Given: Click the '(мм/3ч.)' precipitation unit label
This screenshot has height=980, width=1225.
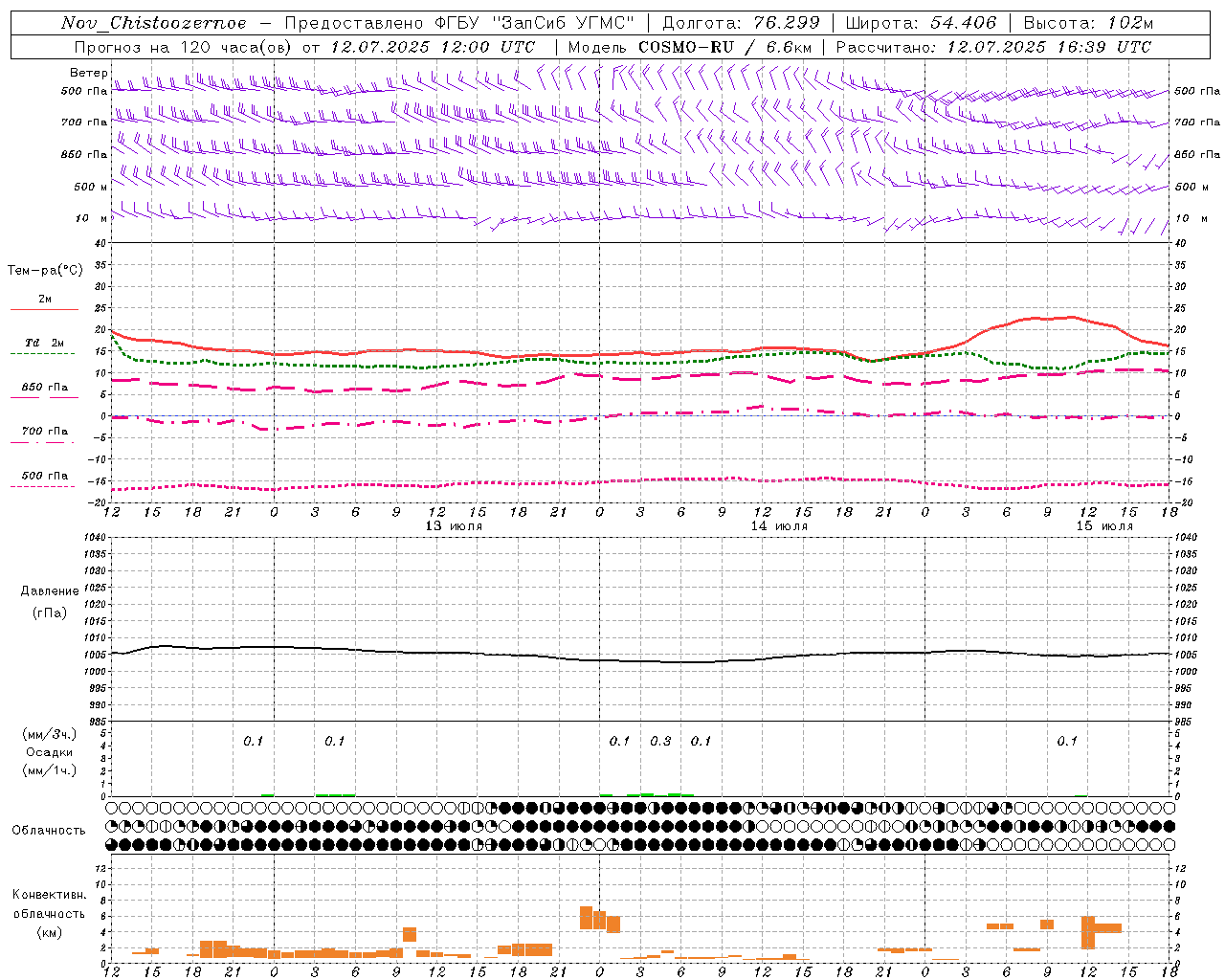Looking at the screenshot, I should point(50,734).
